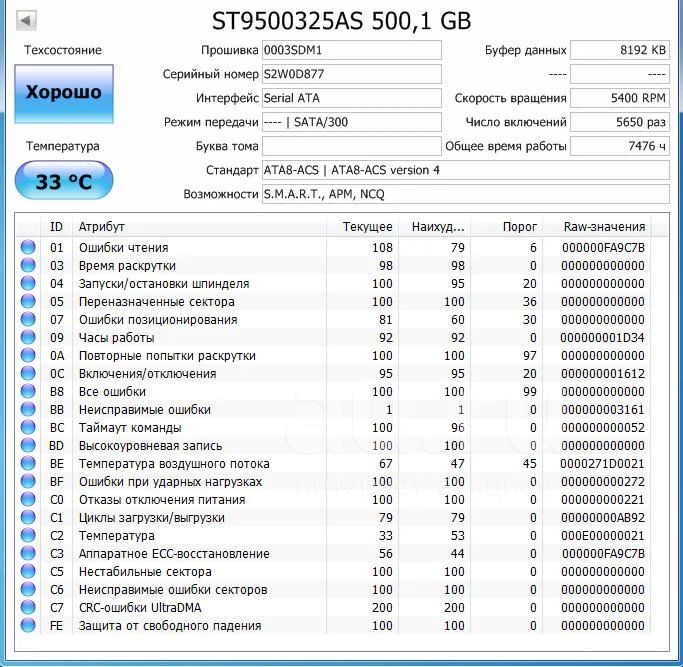Click status circle for Ошибки чтения row
The width and height of the screenshot is (683, 667).
coord(28,247)
